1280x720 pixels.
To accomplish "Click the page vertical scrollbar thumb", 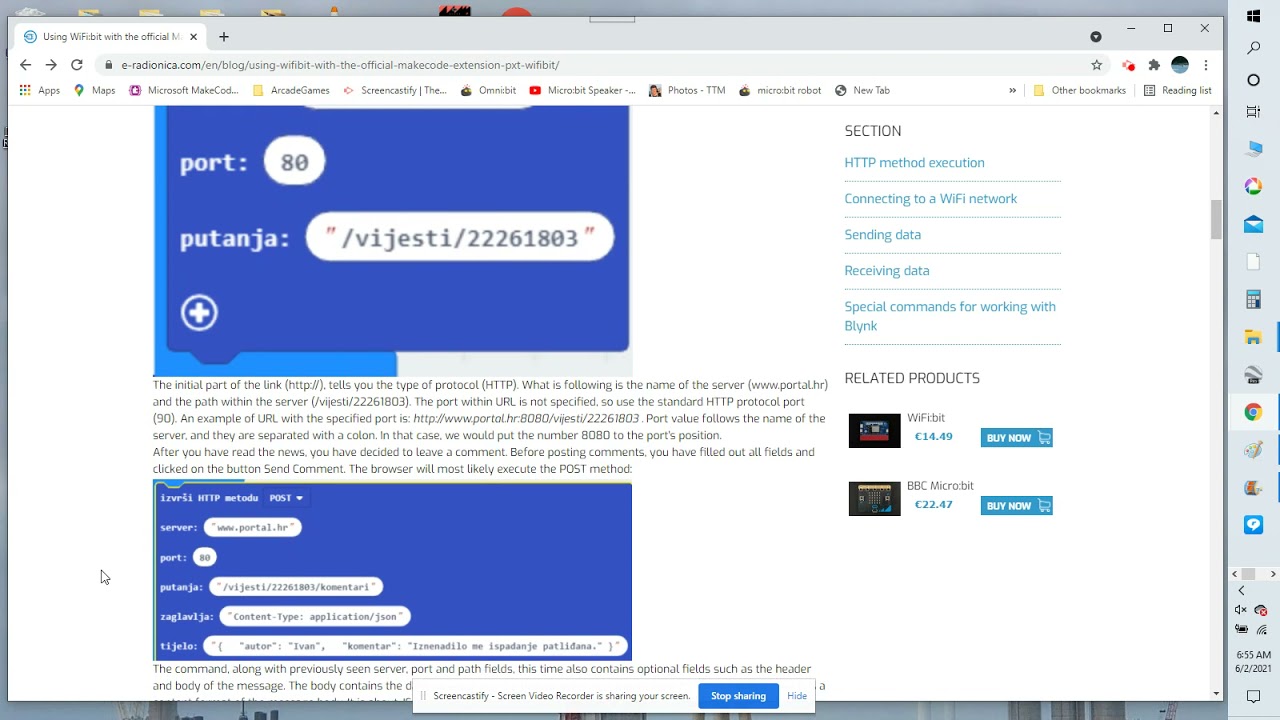I will point(1216,220).
